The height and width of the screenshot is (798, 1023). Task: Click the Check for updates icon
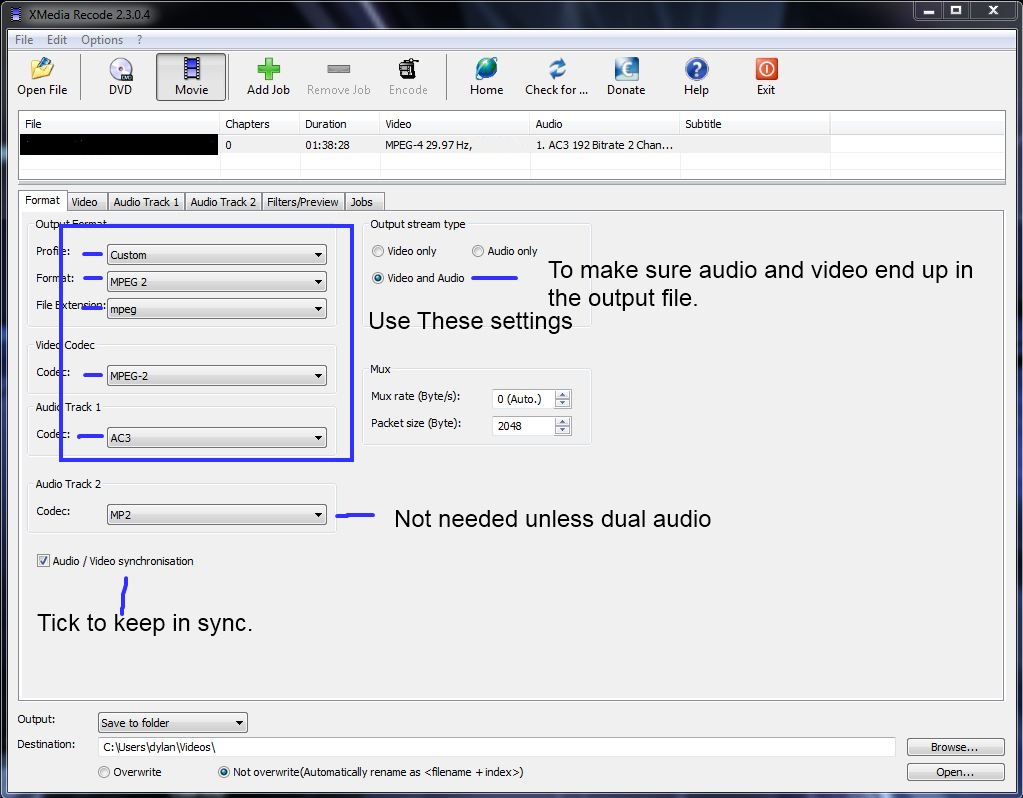557,69
